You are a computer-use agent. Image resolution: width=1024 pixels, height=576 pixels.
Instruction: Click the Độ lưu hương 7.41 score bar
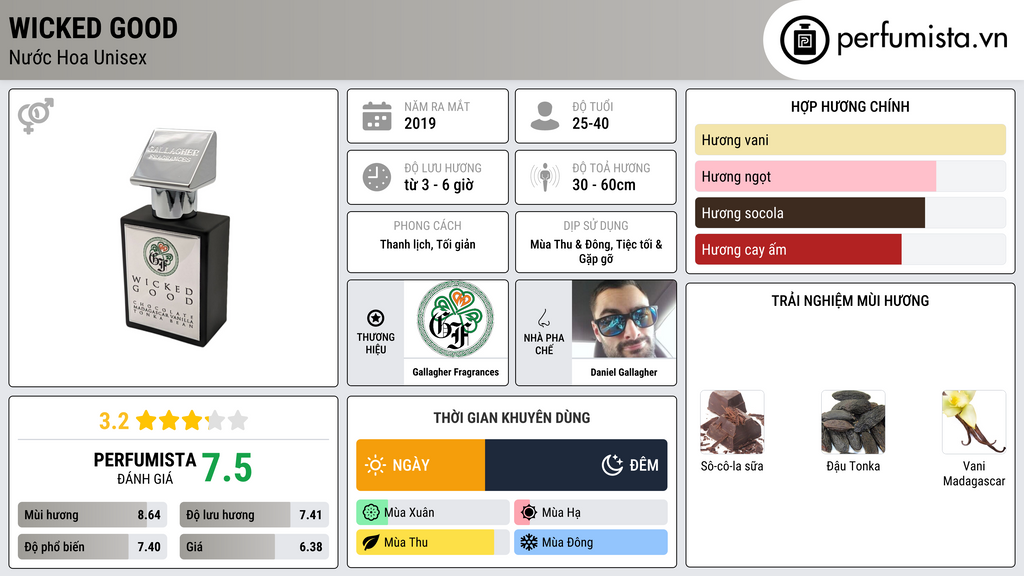(255, 515)
